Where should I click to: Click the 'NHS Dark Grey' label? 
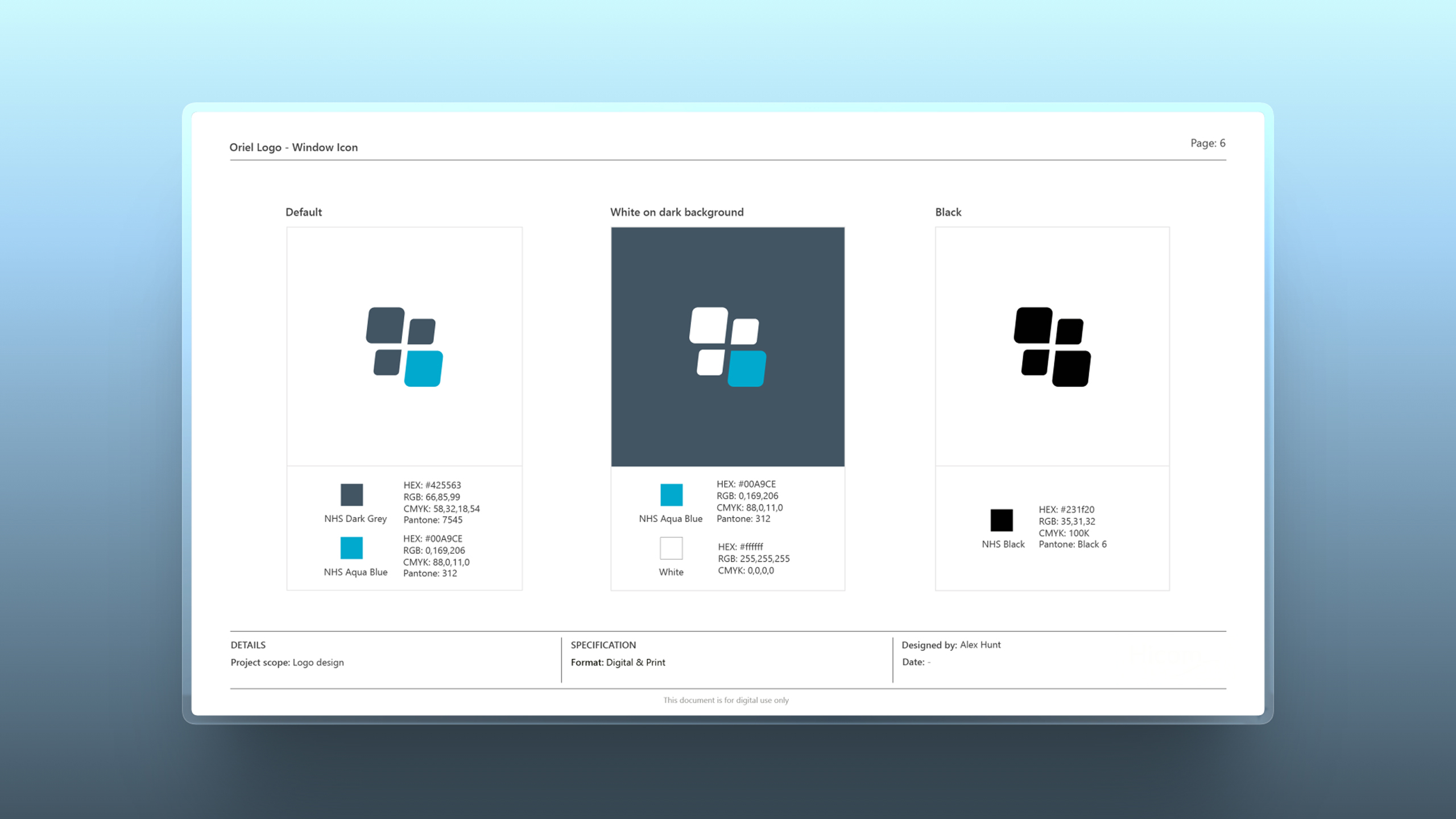click(355, 519)
